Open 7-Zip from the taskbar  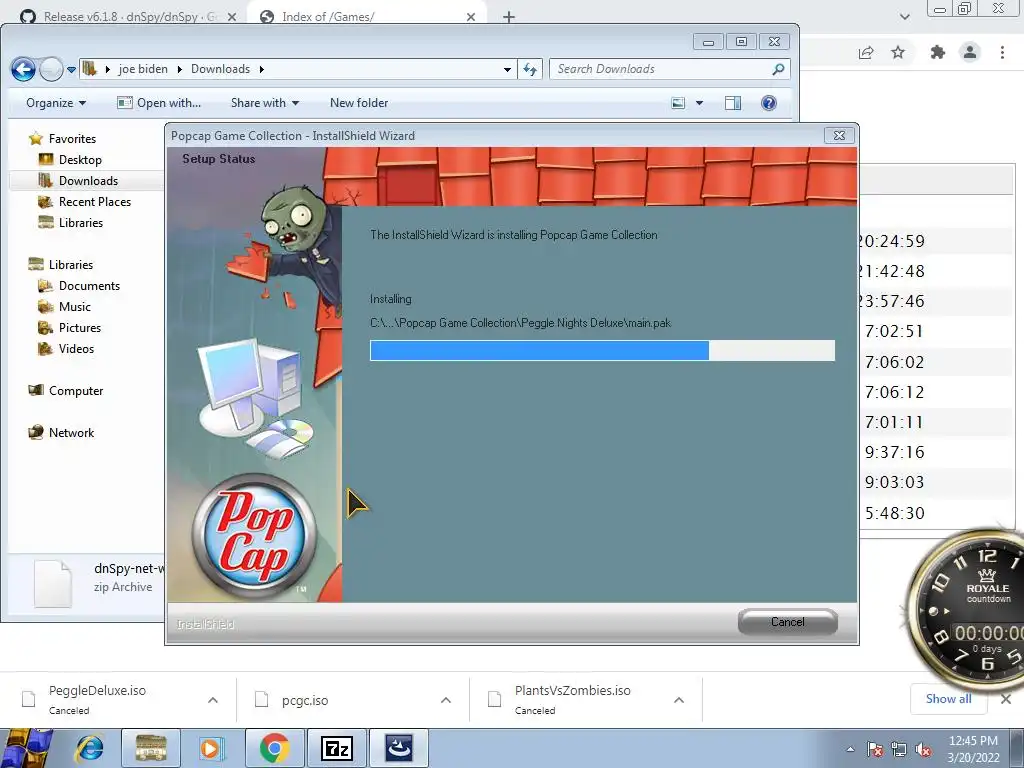[337, 748]
